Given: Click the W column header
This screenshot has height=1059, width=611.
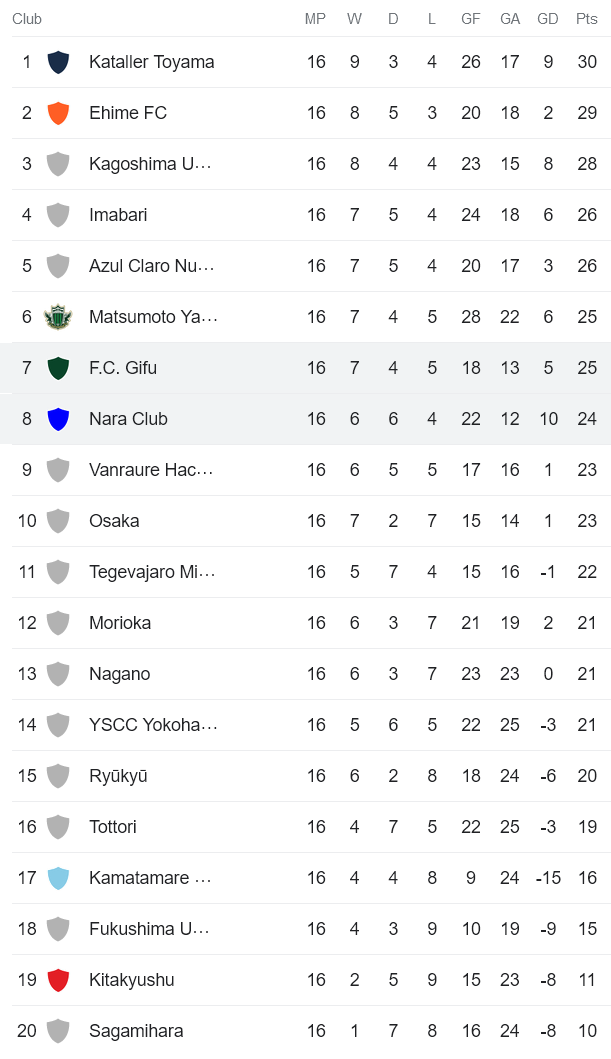Looking at the screenshot, I should (x=354, y=18).
